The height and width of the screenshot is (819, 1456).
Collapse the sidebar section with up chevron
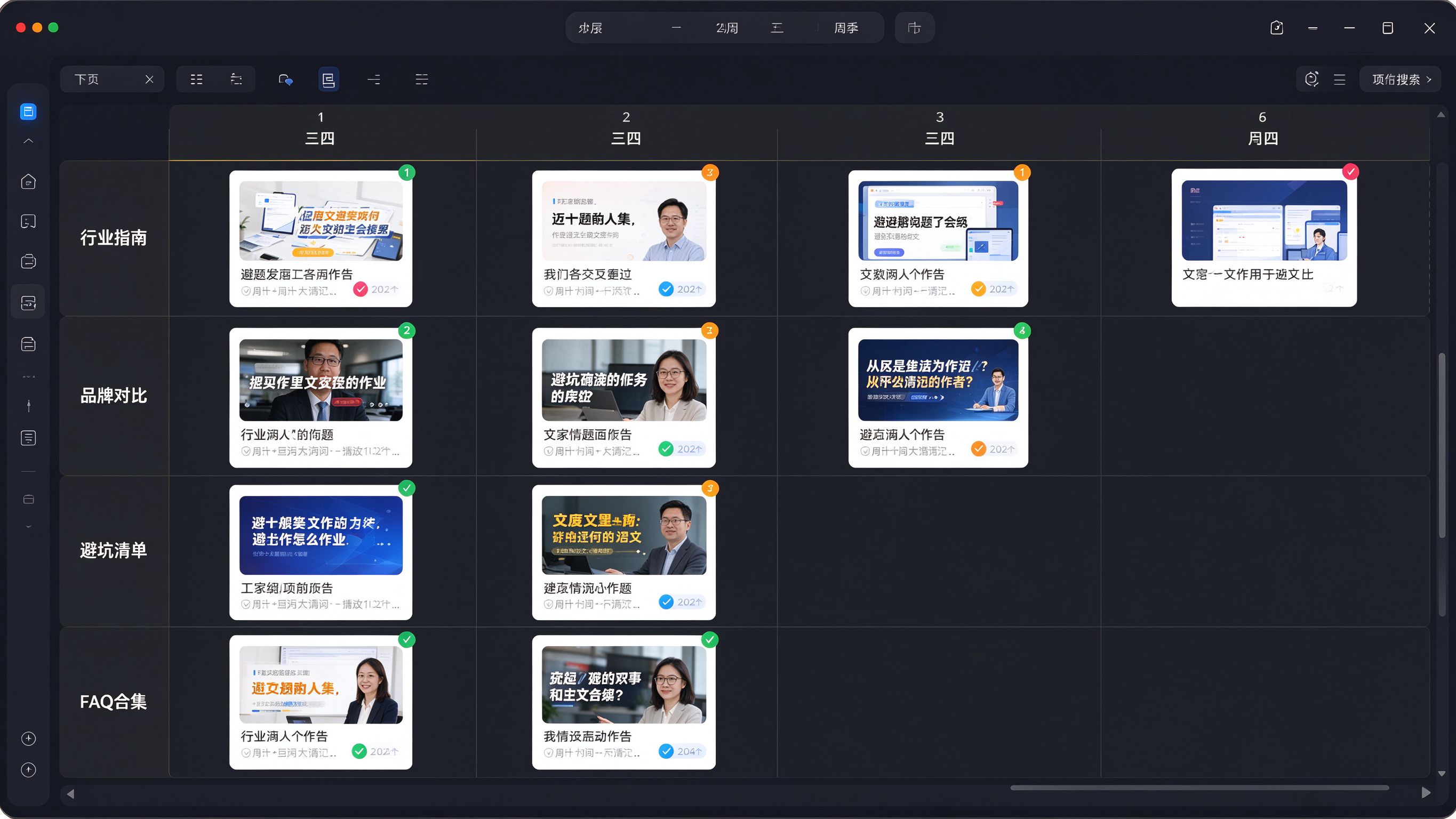[x=28, y=141]
